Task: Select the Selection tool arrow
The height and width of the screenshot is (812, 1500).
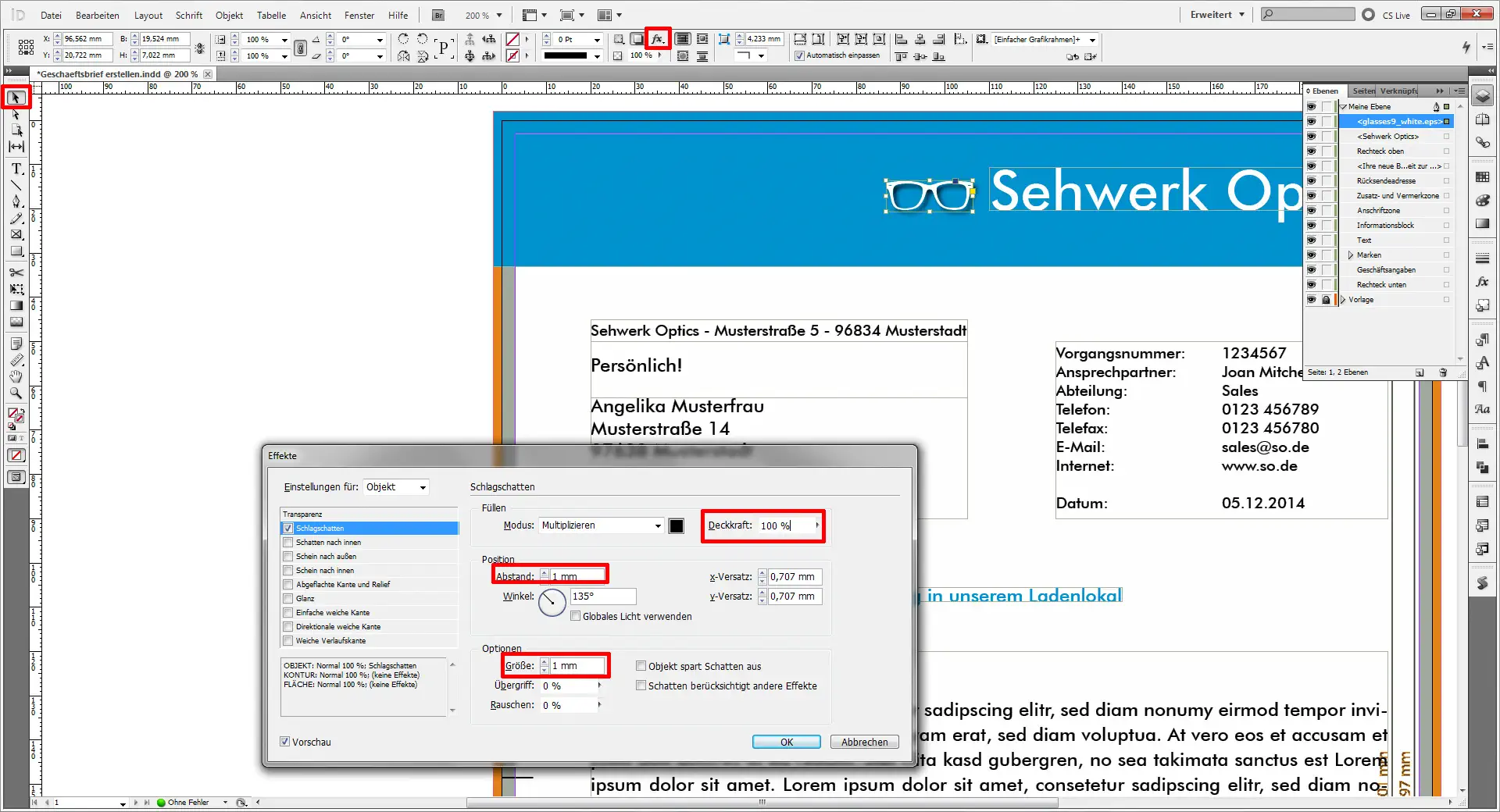Action: [x=16, y=98]
